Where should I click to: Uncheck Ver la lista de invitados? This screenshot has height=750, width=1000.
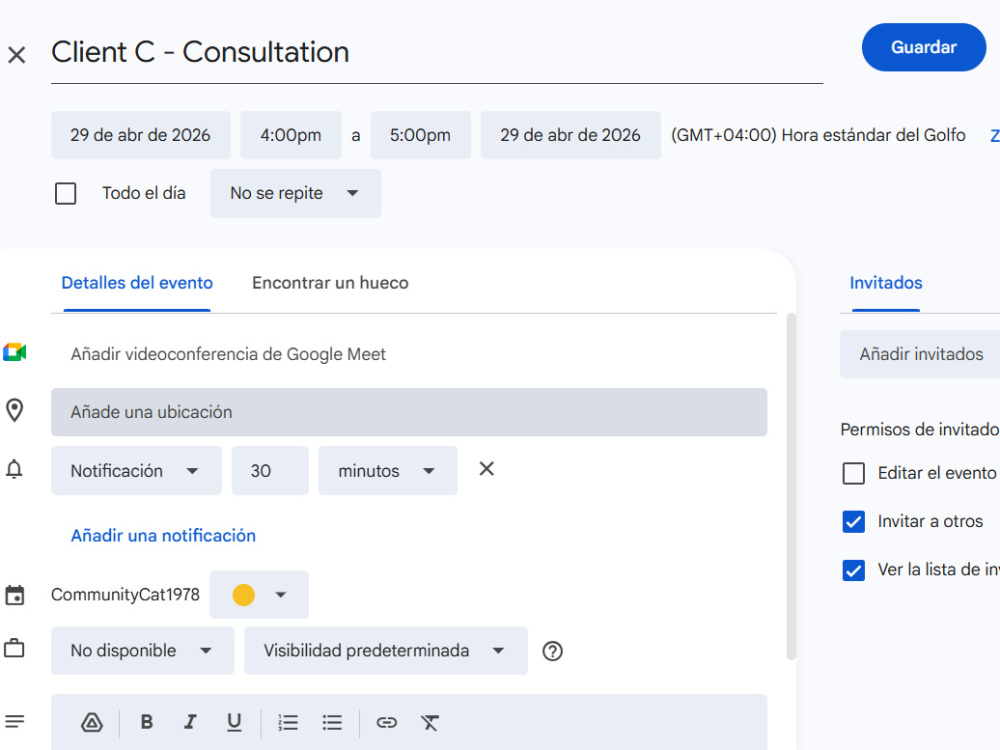pyautogui.click(x=853, y=570)
